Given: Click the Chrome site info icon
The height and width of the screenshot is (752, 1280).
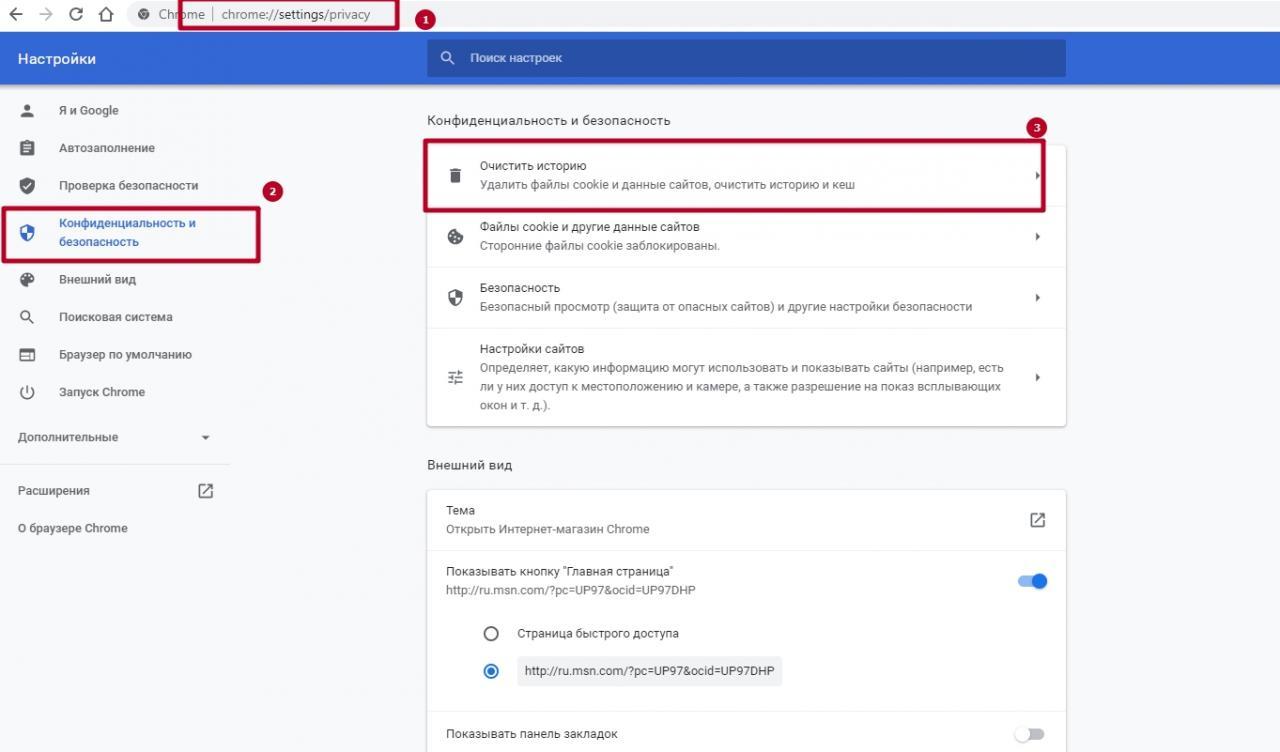Looking at the screenshot, I should tap(144, 15).
